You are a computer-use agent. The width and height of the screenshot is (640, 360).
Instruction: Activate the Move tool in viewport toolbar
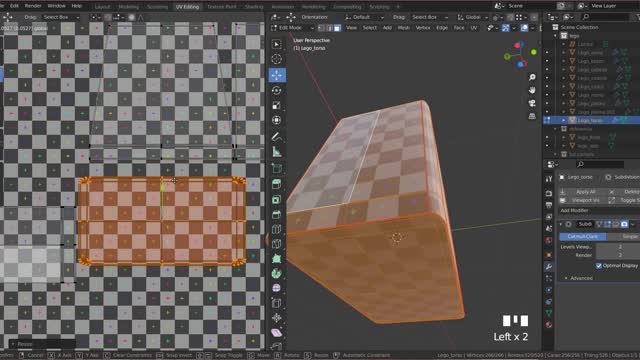click(277, 75)
